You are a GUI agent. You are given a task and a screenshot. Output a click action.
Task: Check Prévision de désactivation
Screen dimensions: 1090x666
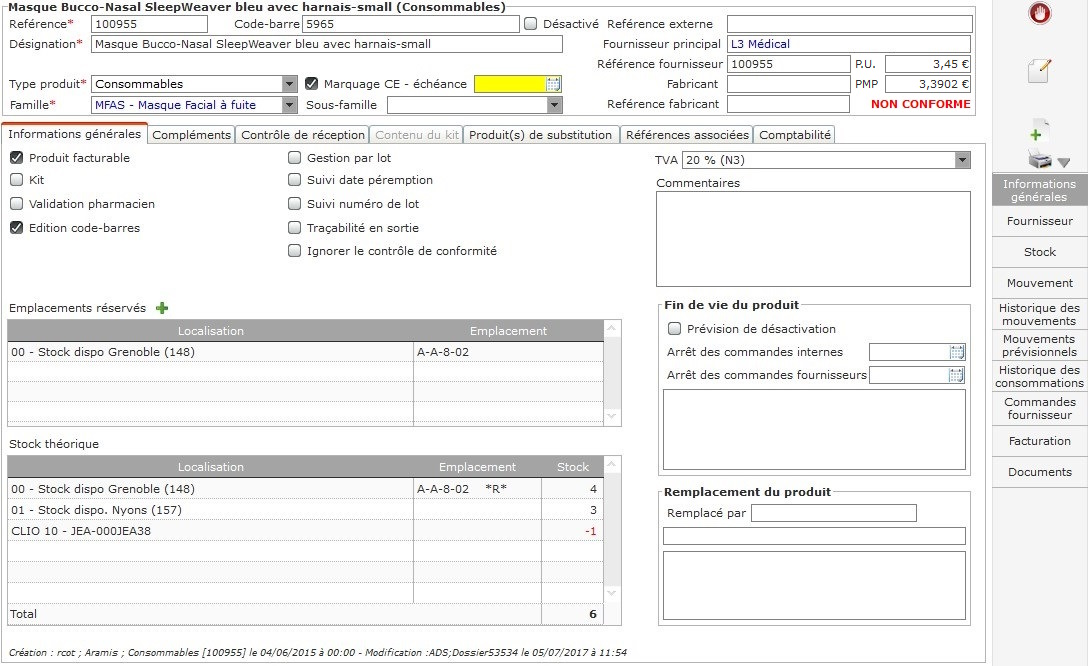[674, 329]
